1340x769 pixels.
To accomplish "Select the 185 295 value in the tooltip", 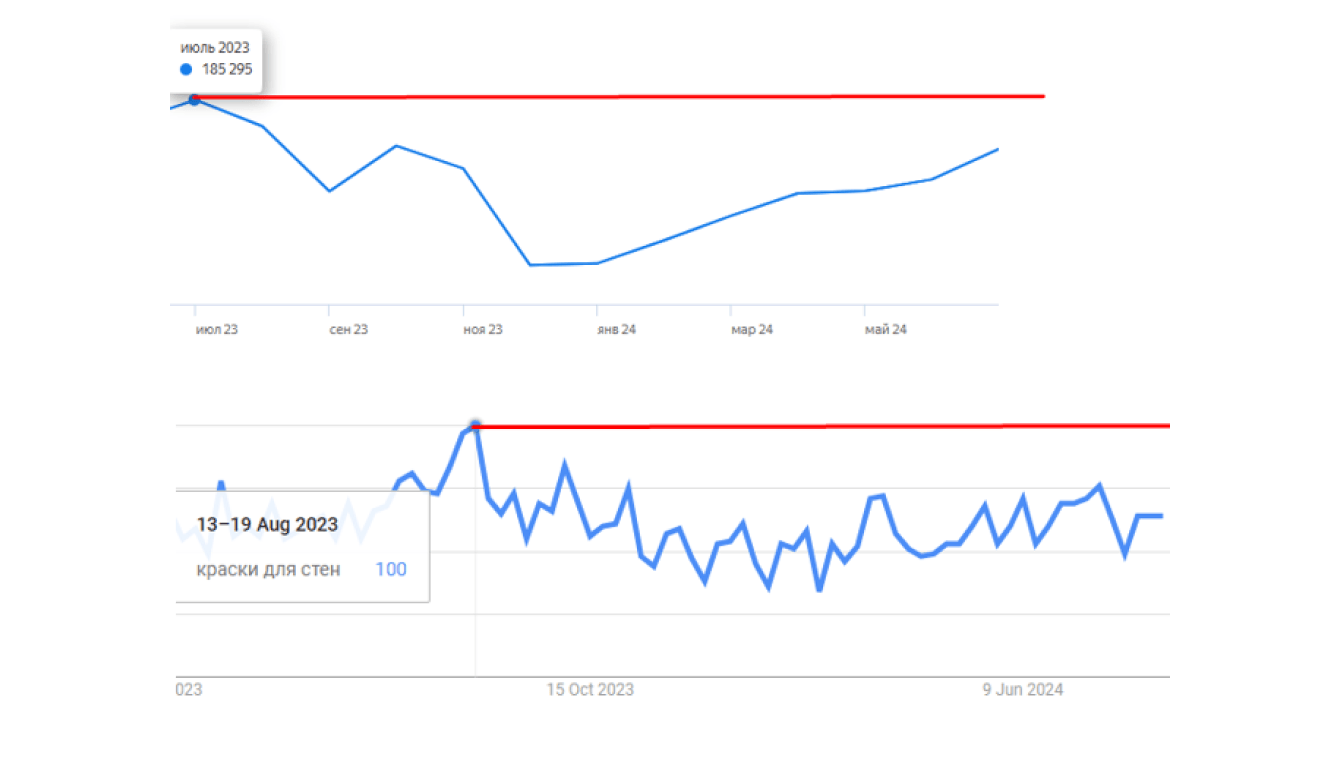I will (x=227, y=70).
